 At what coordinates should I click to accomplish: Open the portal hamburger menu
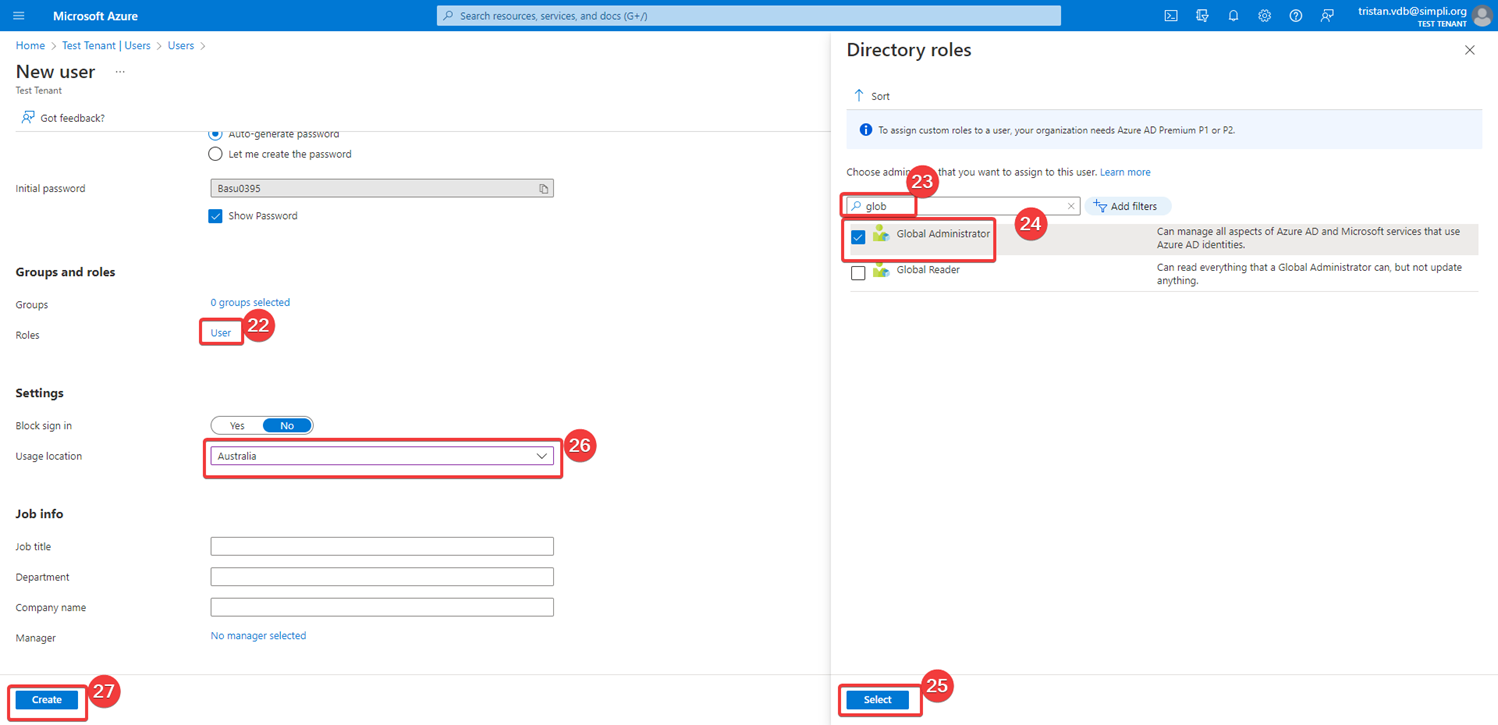coord(18,15)
